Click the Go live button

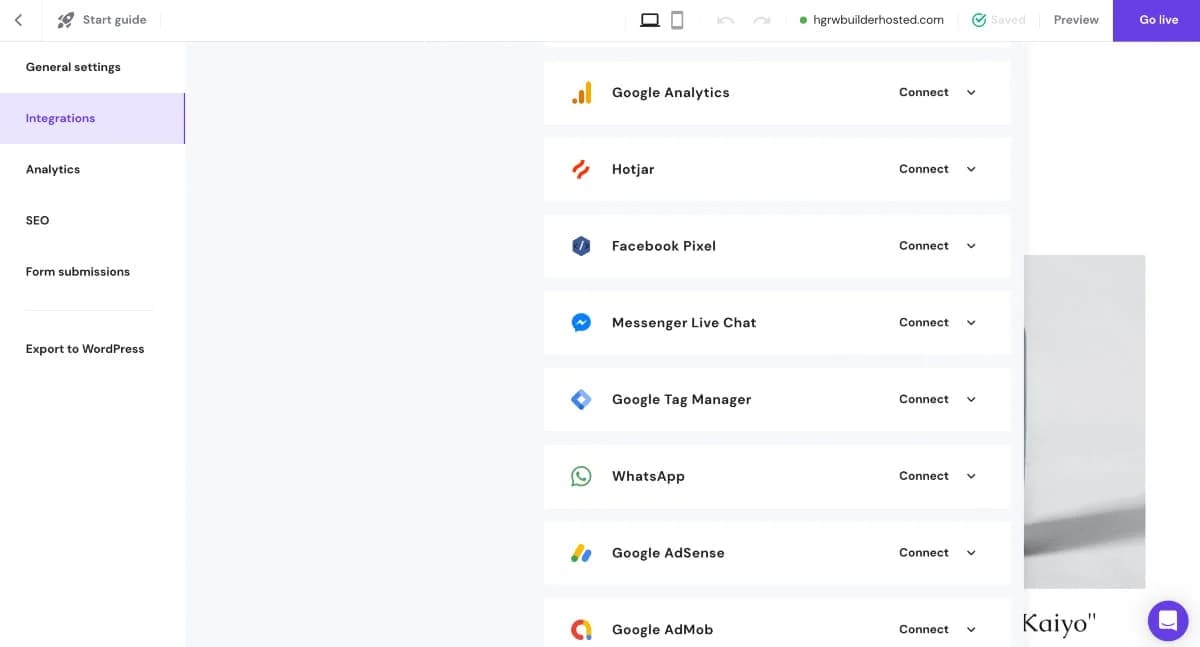(1158, 20)
